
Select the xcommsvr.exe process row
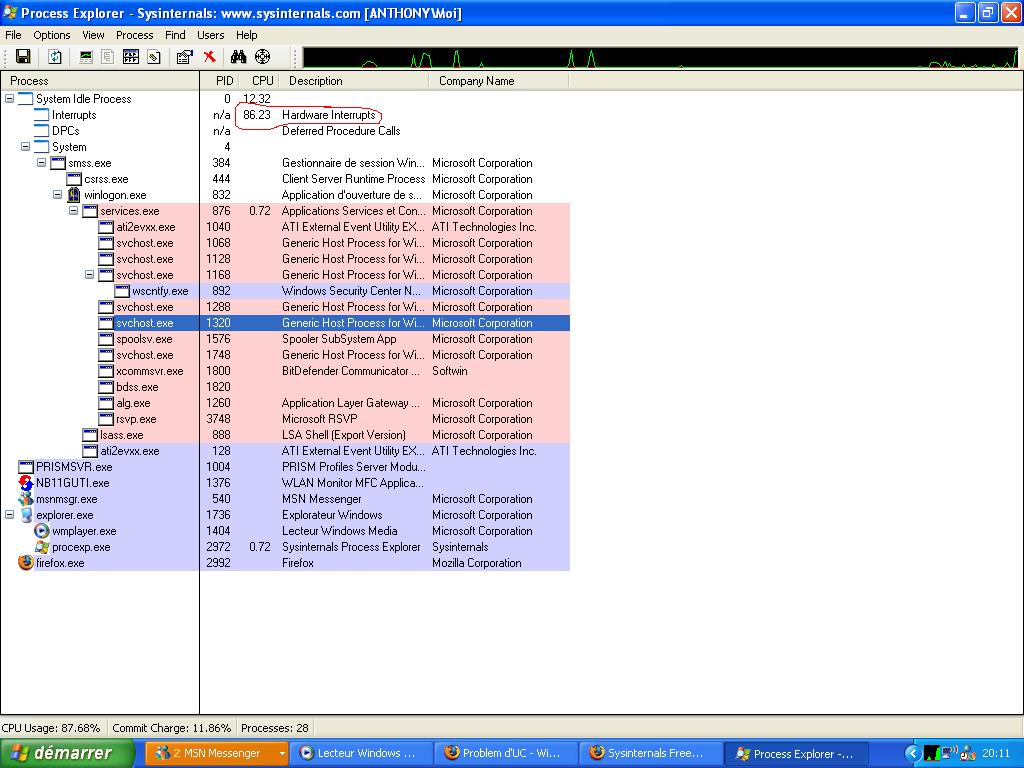point(285,371)
